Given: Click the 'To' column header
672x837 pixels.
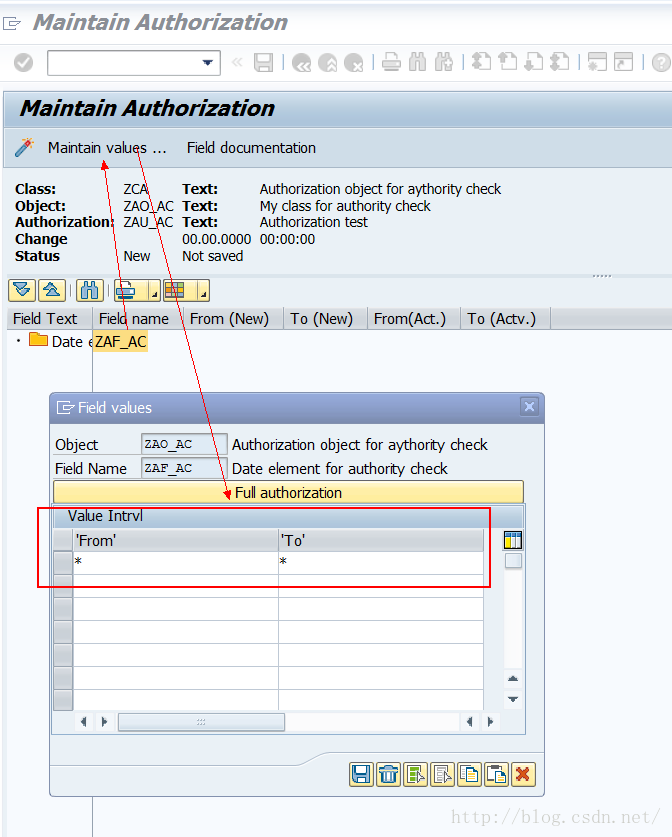Looking at the screenshot, I should pos(381,540).
